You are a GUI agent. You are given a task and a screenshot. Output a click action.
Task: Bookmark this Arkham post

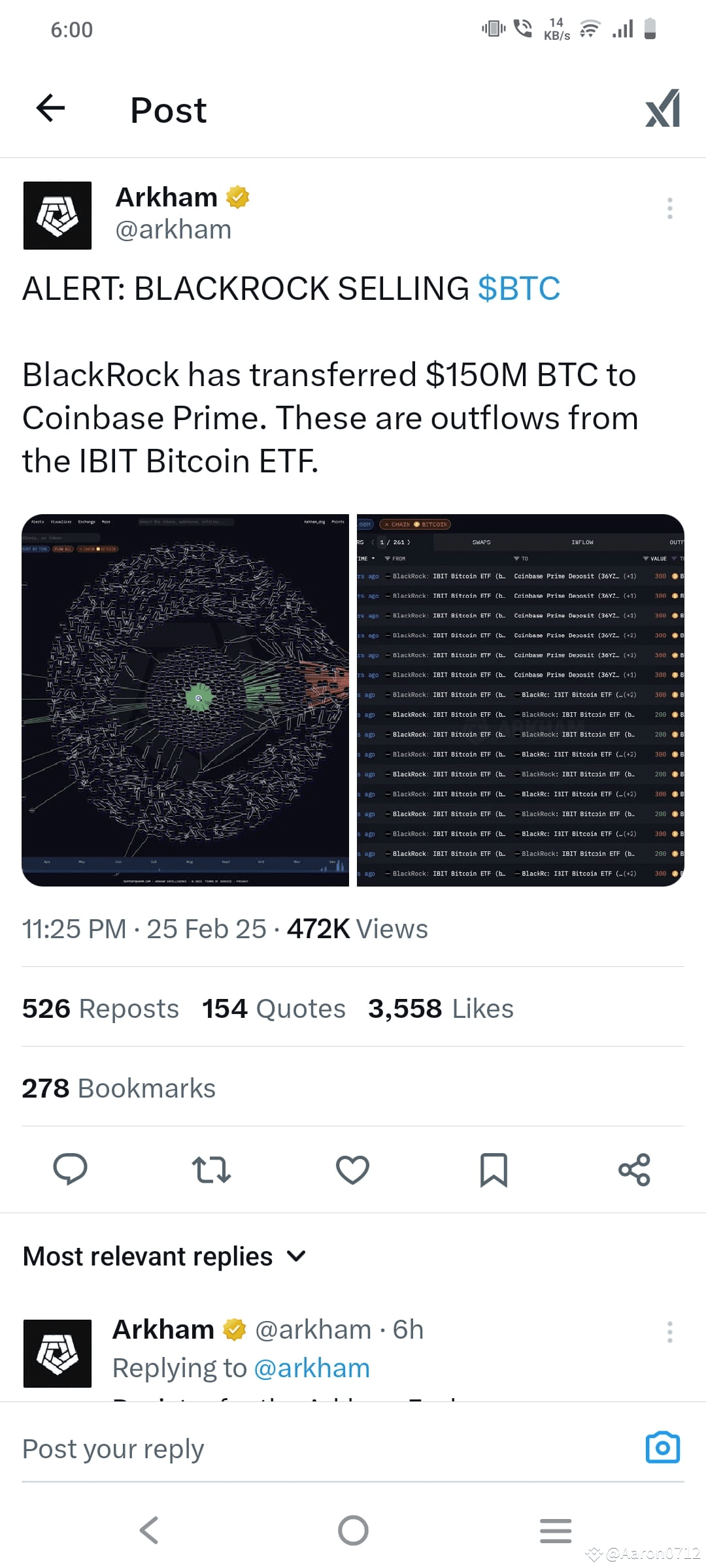[x=494, y=1170]
